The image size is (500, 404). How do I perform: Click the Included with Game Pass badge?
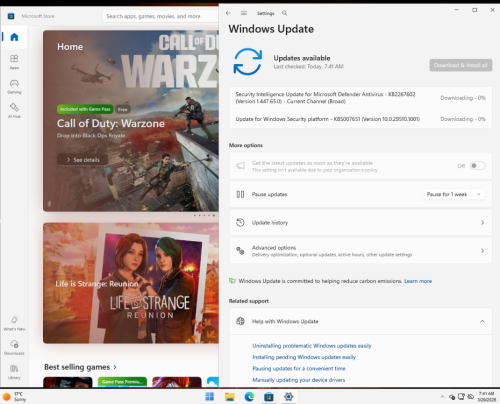pyautogui.click(x=85, y=109)
